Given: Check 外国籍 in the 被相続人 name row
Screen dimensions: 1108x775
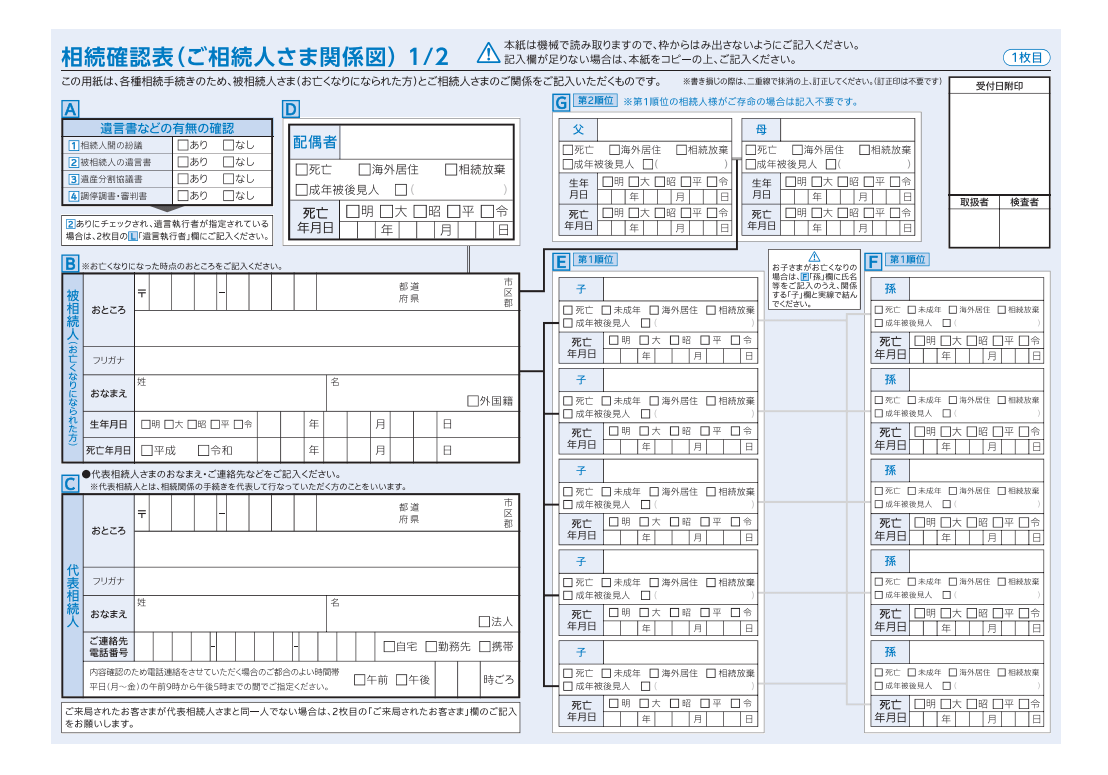Looking at the screenshot, I should 473,401.
